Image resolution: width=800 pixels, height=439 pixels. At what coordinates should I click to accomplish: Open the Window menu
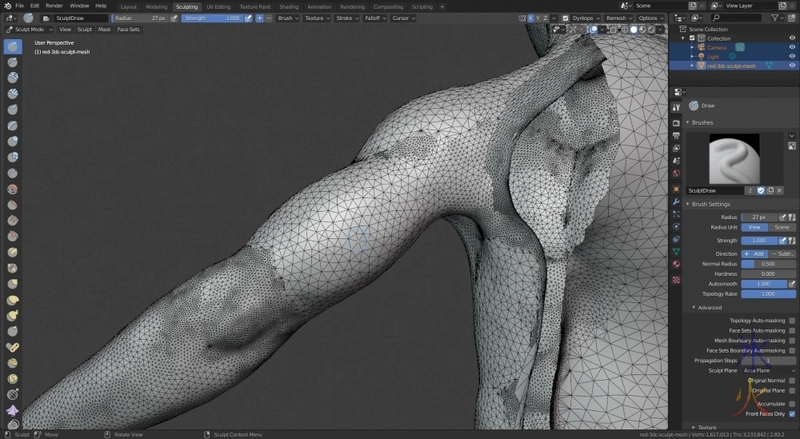[79, 6]
